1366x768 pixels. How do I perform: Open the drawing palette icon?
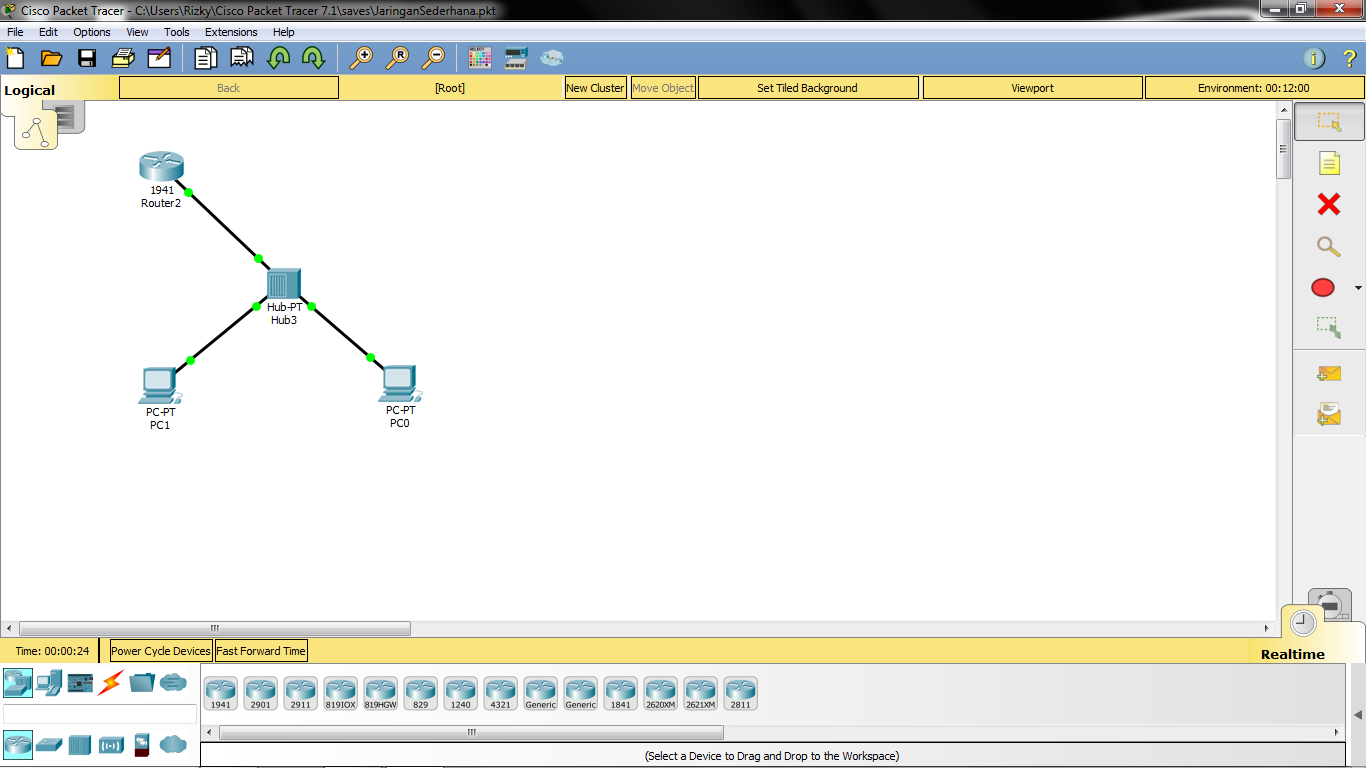tap(480, 58)
